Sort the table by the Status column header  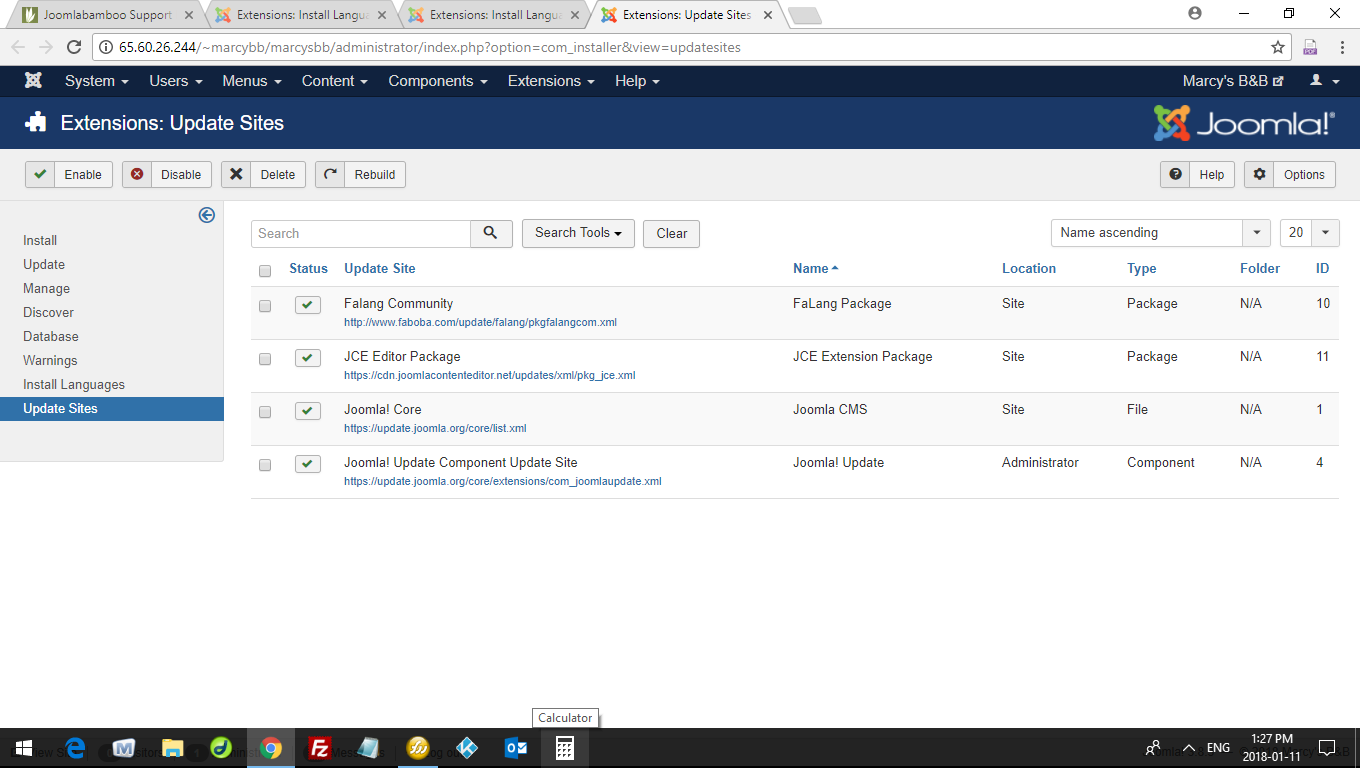coord(308,268)
